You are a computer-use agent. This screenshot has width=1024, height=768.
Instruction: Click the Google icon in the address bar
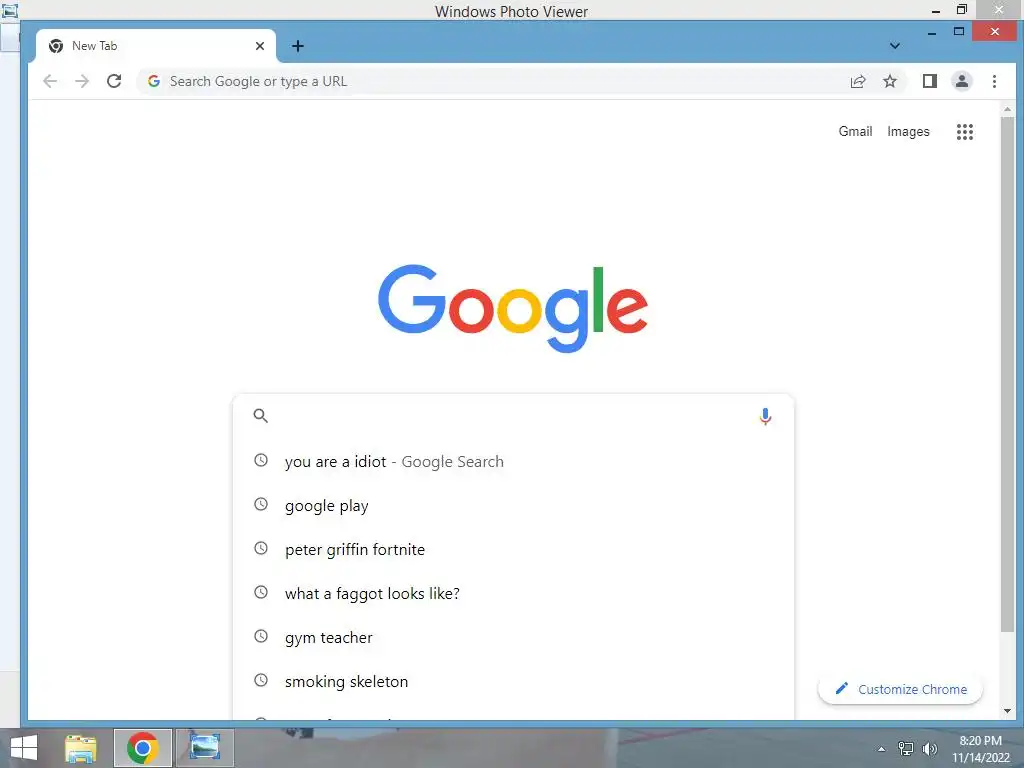pos(154,81)
